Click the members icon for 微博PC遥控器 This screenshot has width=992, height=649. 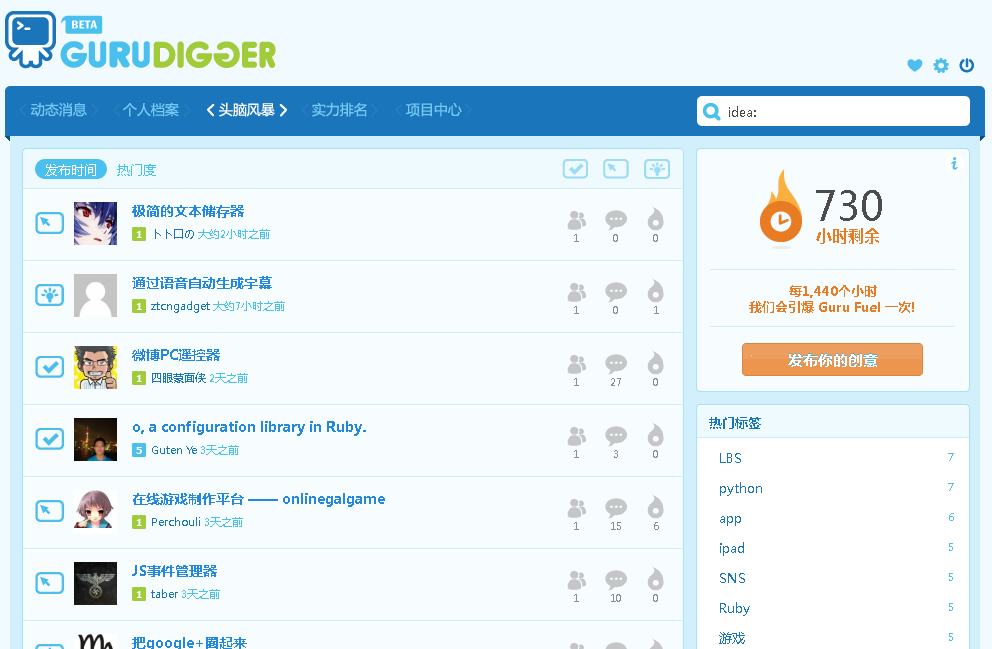click(576, 364)
